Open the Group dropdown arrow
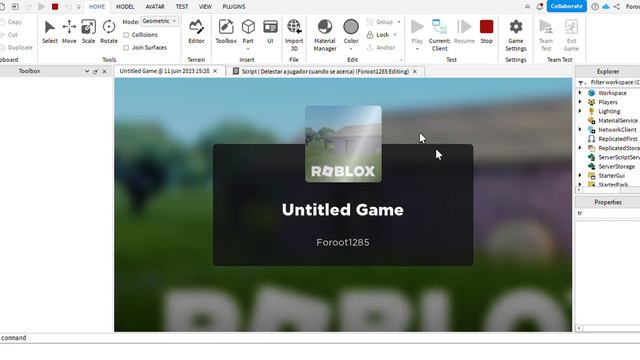Screen dimensions: 640x360 [x=399, y=22]
